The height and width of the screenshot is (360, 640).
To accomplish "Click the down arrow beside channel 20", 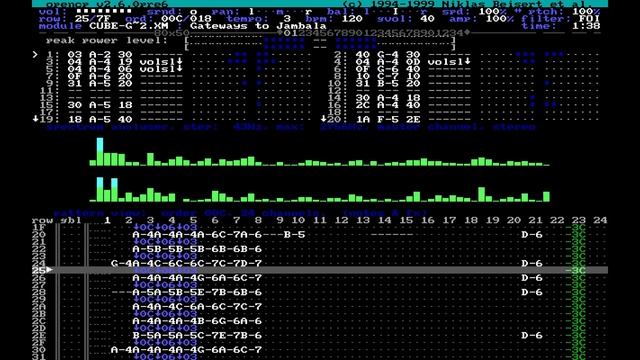I will [x=324, y=119].
